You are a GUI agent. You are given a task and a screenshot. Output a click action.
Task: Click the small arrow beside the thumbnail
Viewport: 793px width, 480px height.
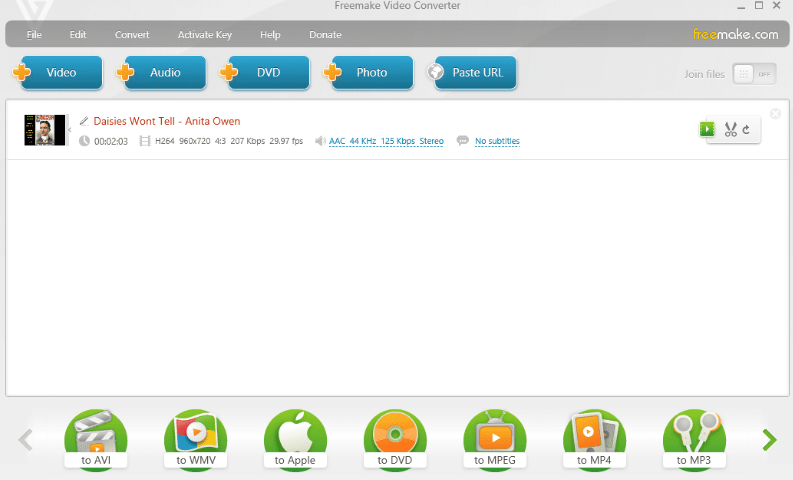point(69,130)
